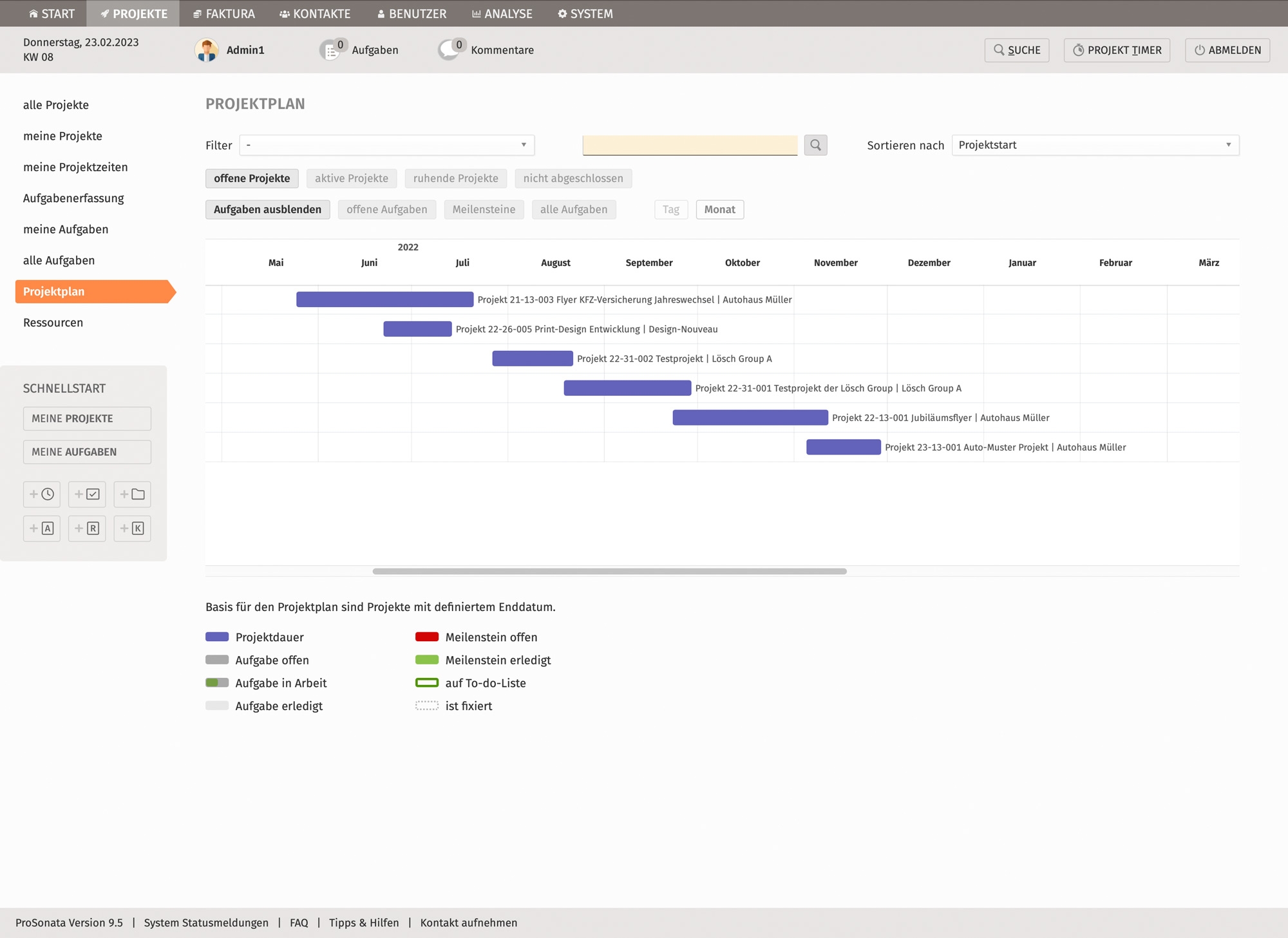The width and height of the screenshot is (1288, 938).
Task: Enable the 'Meilensteine' view toggle
Action: 484,209
